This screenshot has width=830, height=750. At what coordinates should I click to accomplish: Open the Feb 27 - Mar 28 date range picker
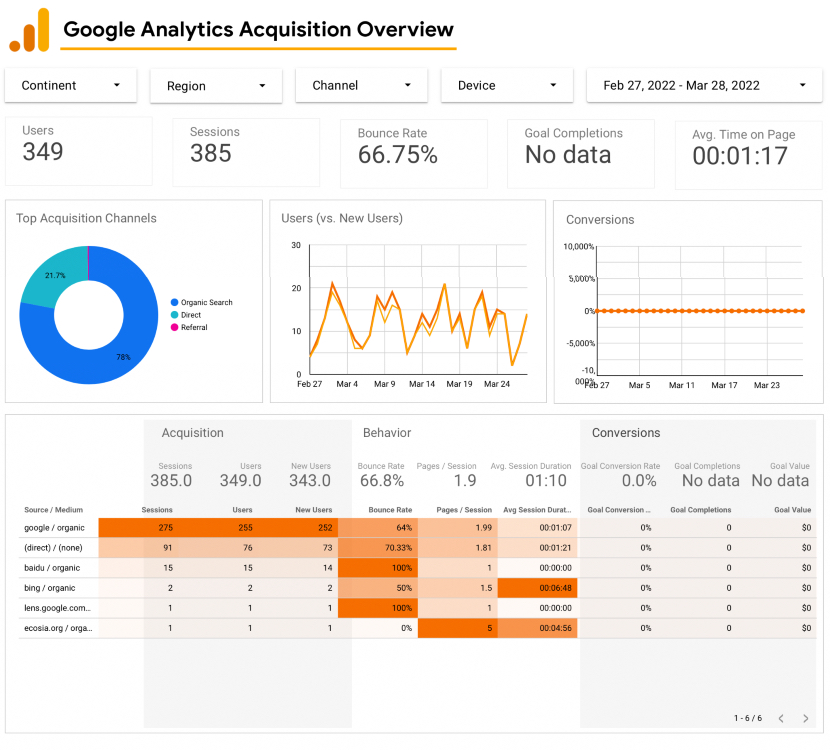(704, 86)
